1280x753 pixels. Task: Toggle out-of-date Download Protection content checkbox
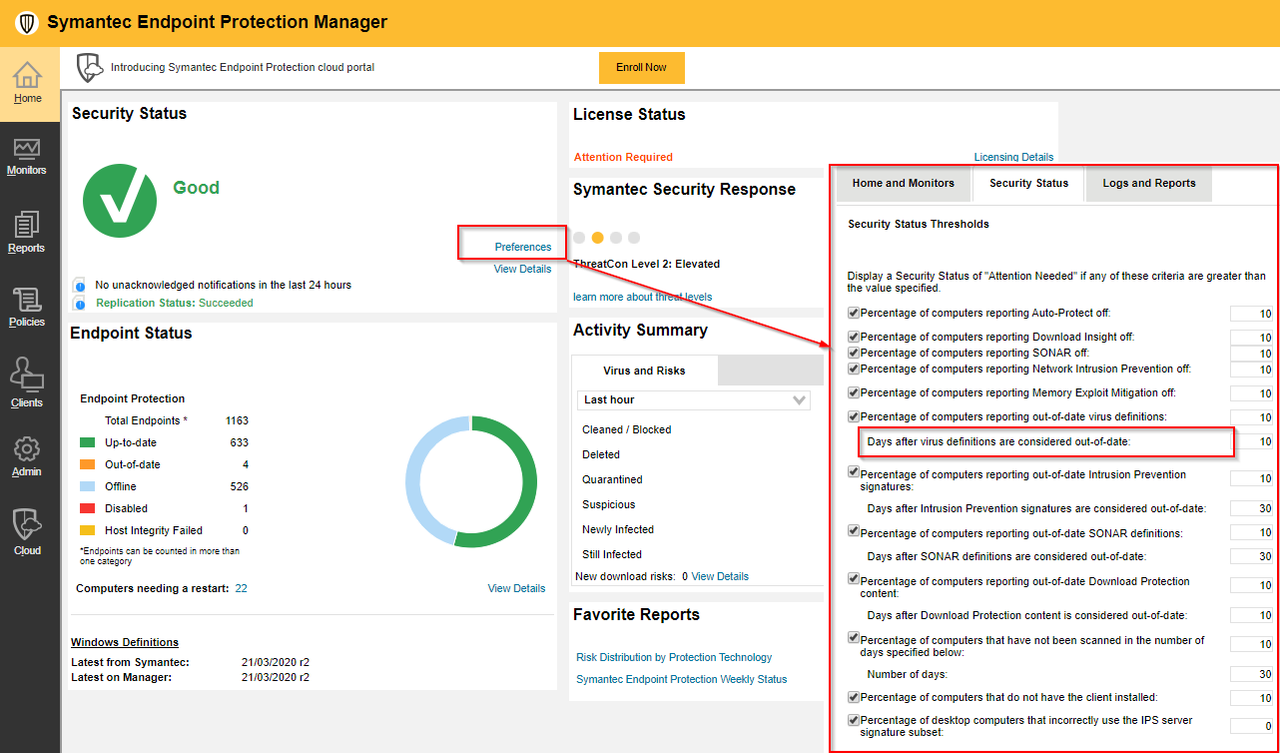click(853, 578)
